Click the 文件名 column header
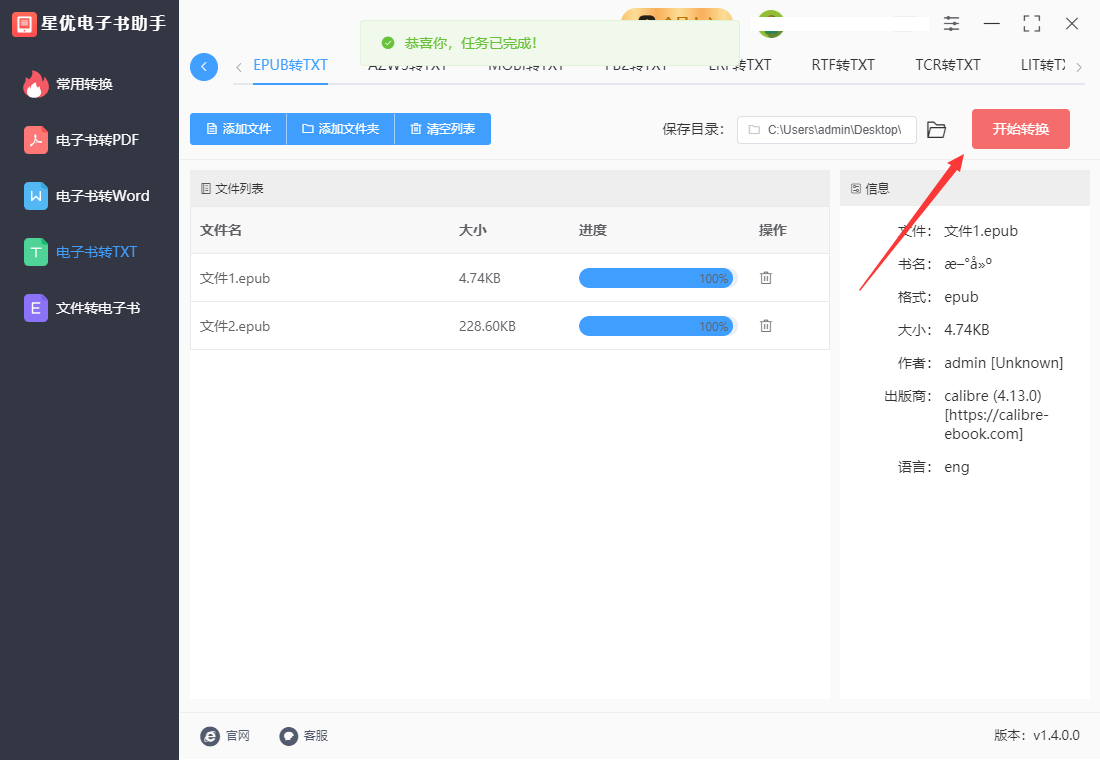 point(221,230)
